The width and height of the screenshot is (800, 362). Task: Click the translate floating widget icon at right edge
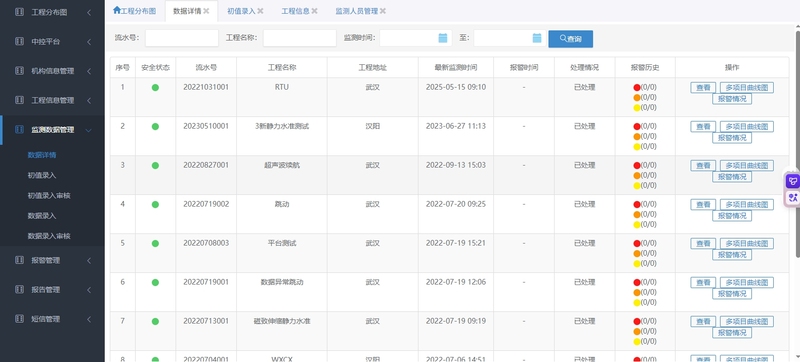pyautogui.click(x=792, y=198)
